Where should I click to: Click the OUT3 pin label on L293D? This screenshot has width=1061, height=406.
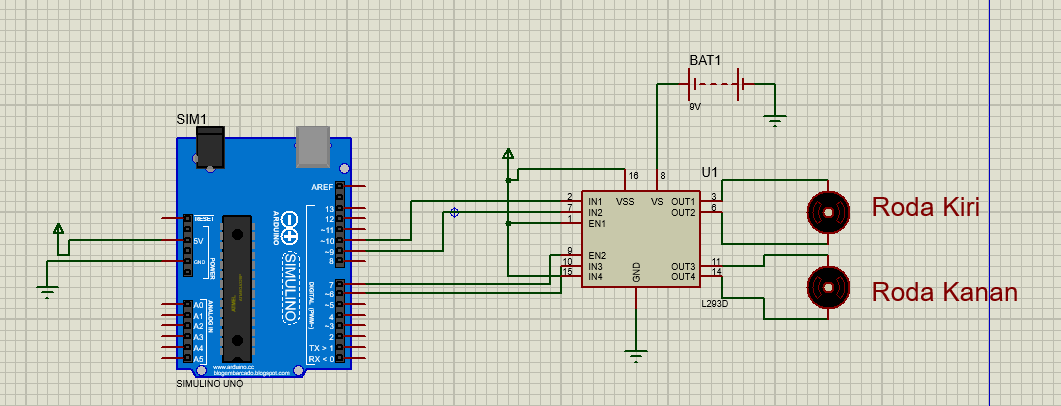coord(683,267)
